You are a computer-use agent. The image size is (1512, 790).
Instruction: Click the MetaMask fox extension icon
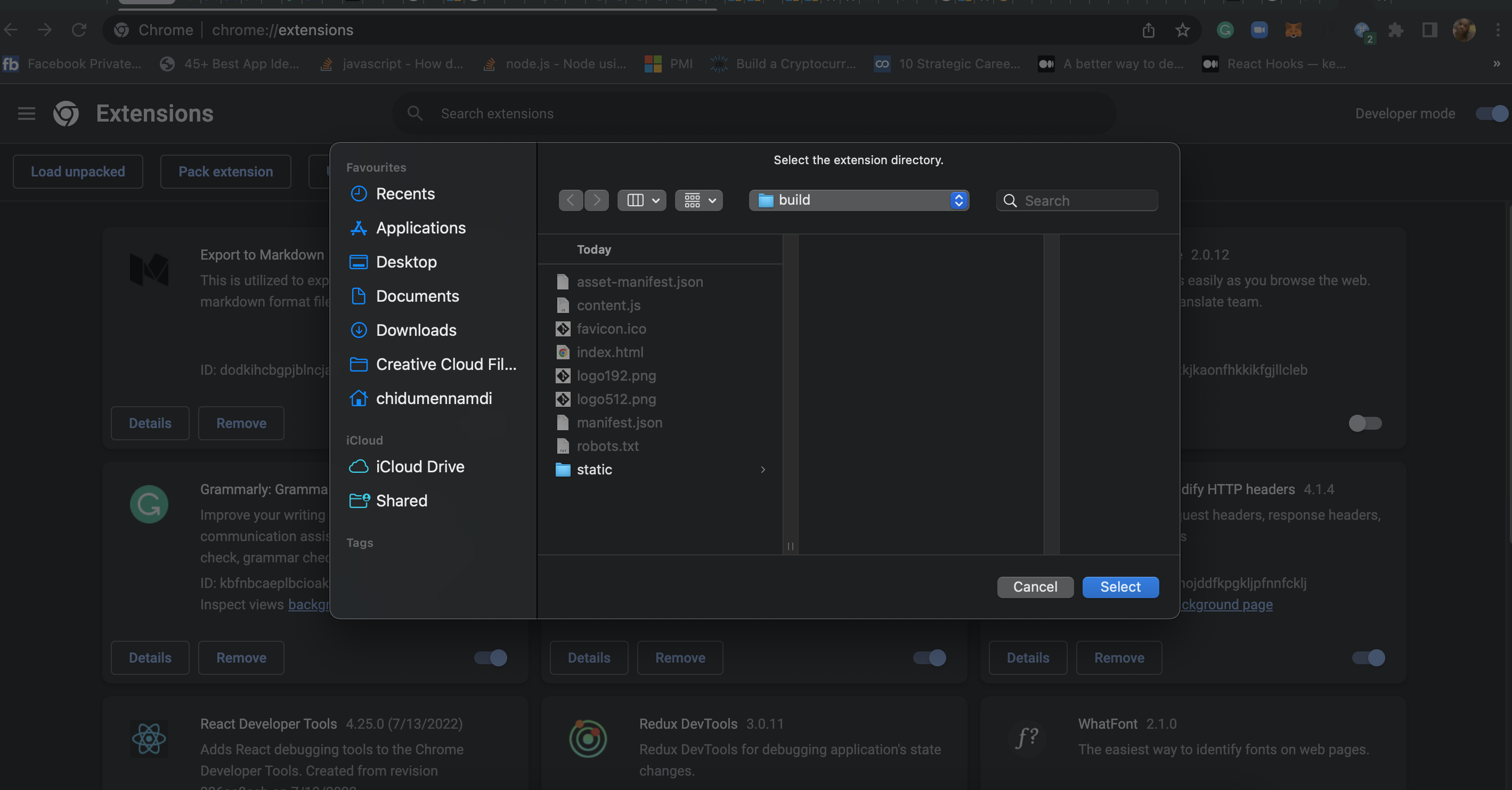coord(1293,30)
